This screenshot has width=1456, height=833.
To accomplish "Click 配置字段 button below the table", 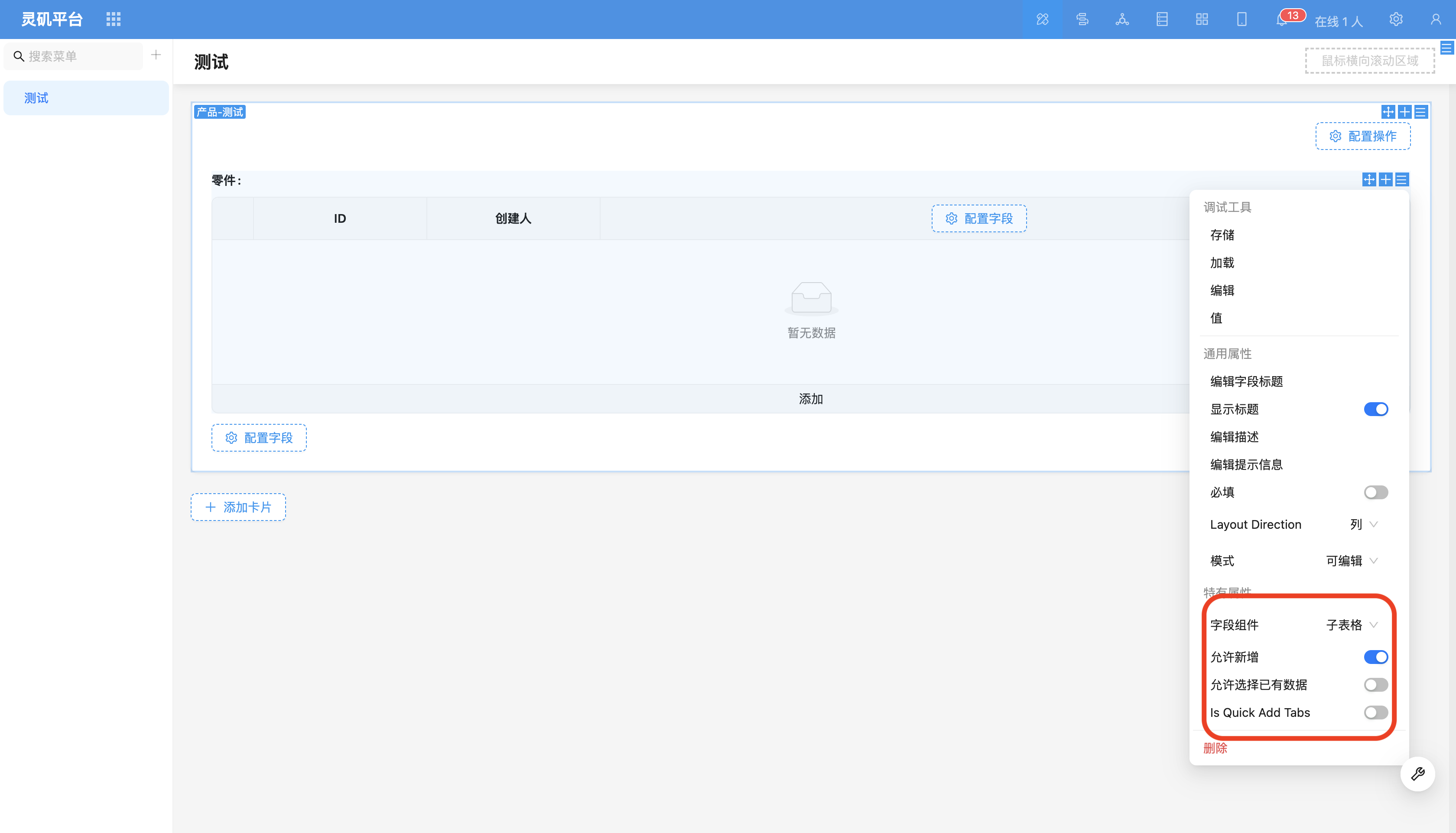I will pyautogui.click(x=259, y=438).
